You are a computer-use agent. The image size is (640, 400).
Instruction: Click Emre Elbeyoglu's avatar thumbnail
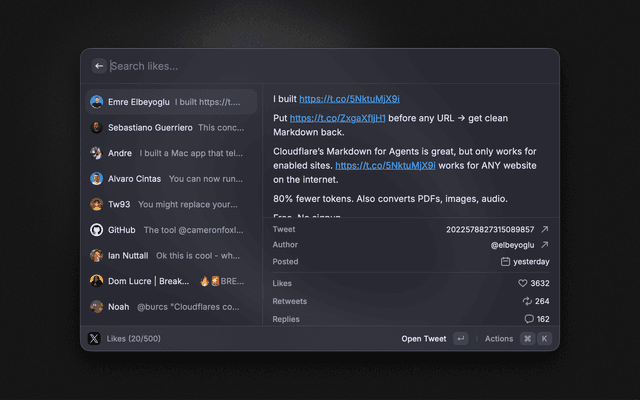pyautogui.click(x=97, y=102)
